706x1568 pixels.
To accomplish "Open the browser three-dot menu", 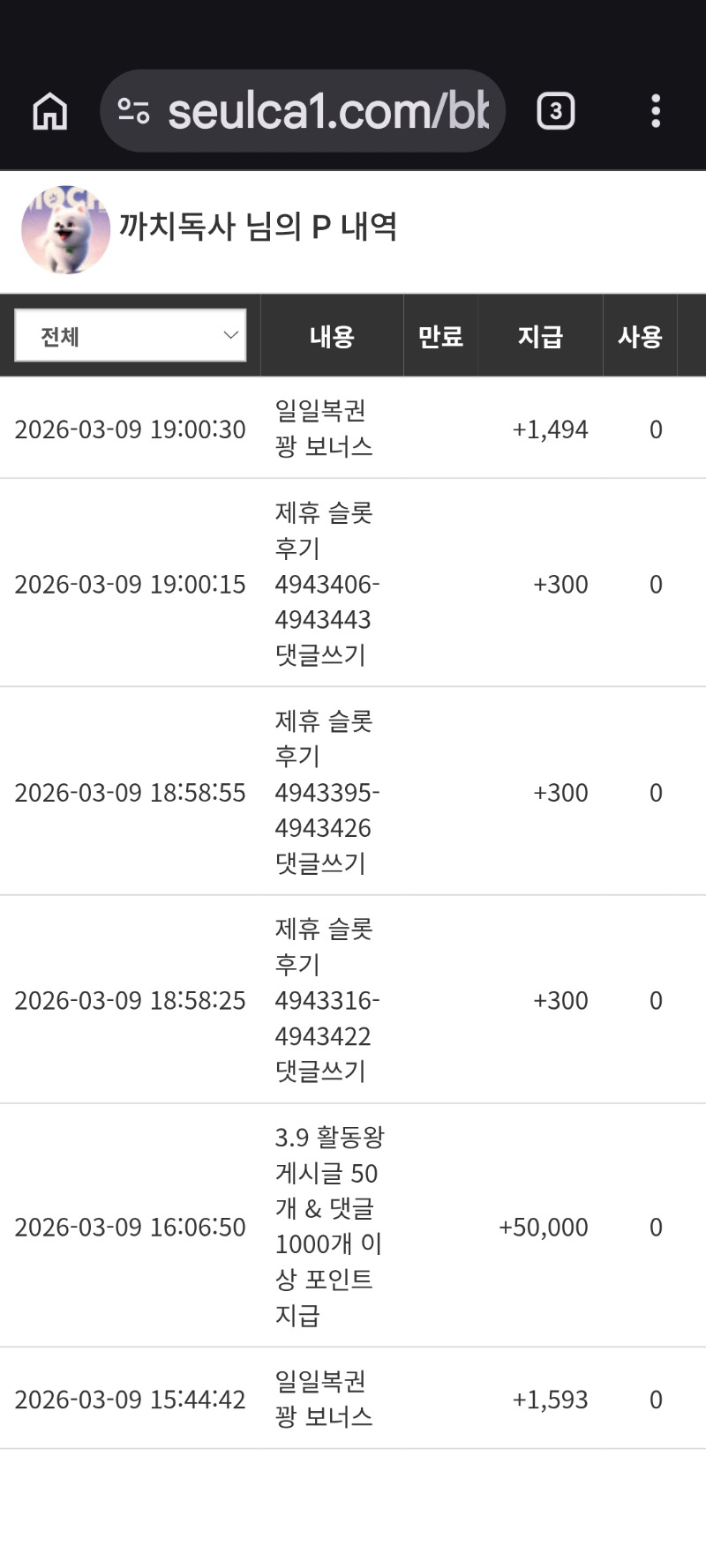I will coord(655,111).
